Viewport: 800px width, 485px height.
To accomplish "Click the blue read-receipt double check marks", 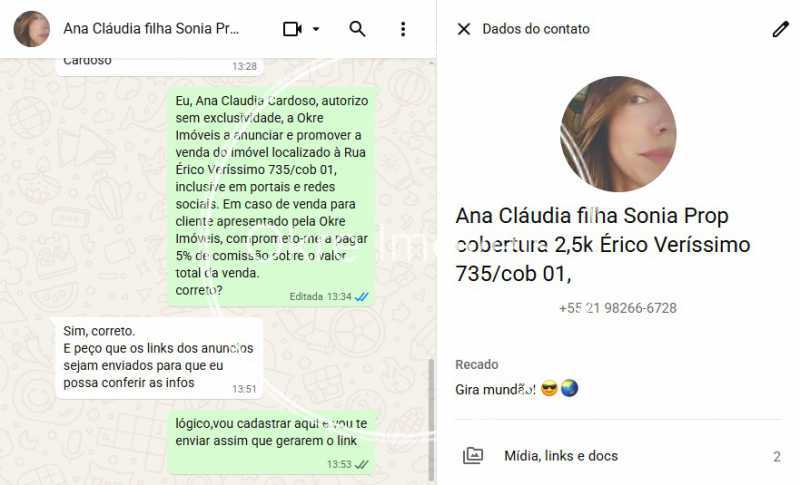I will click(362, 297).
